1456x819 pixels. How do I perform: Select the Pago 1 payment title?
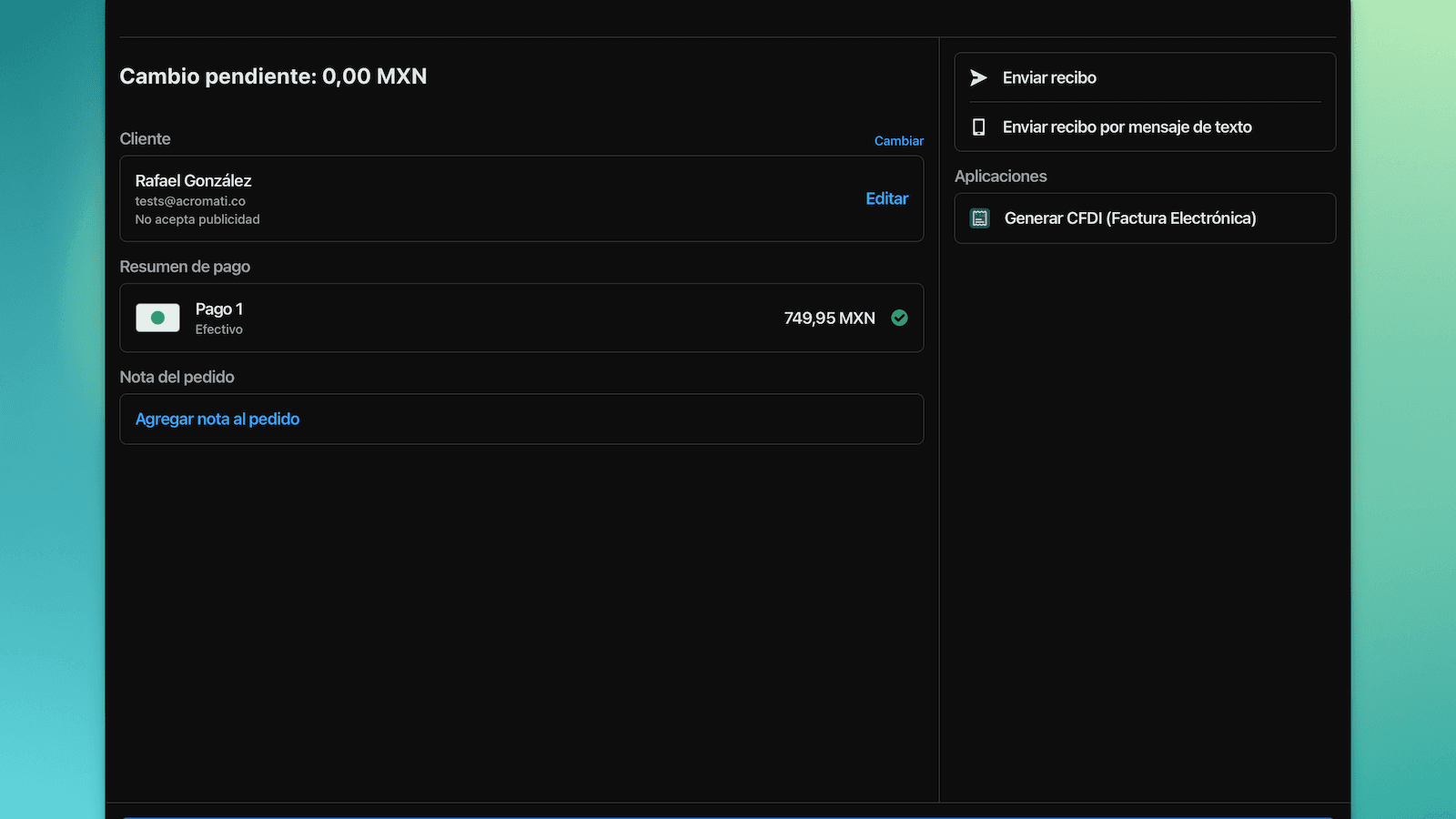[218, 309]
